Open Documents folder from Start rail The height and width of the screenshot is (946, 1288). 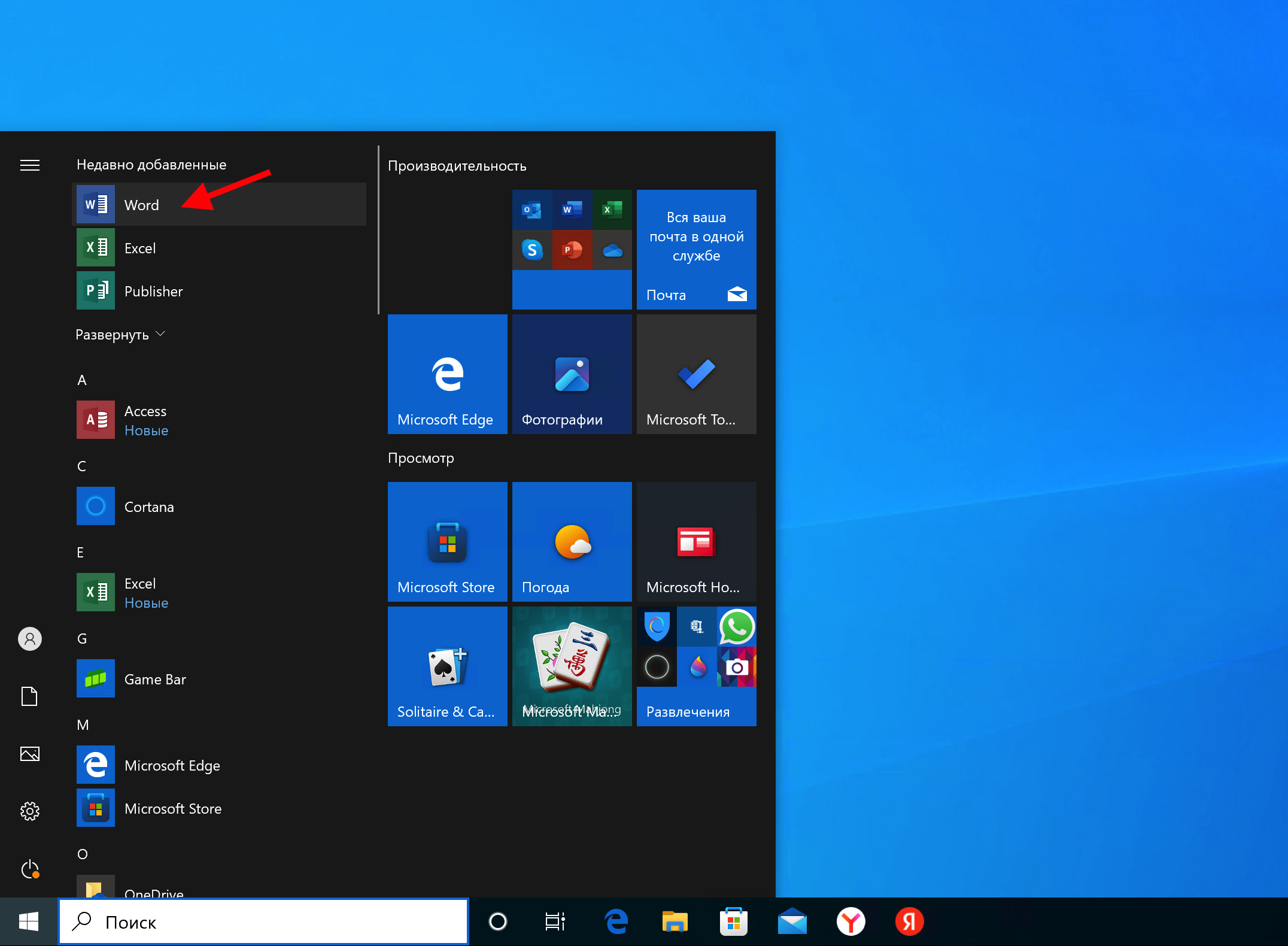(x=30, y=696)
